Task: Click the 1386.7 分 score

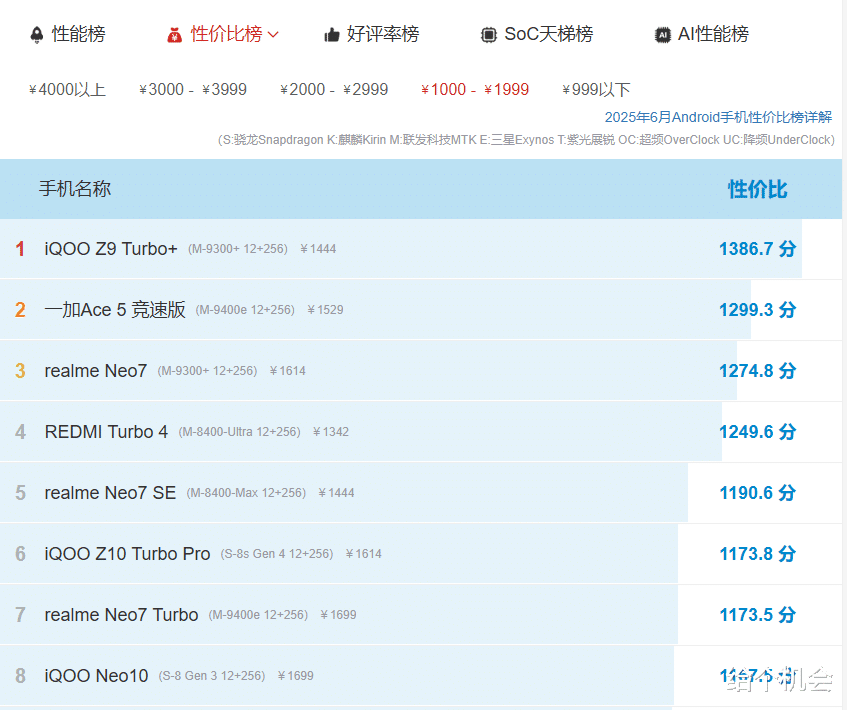Action: pos(757,249)
